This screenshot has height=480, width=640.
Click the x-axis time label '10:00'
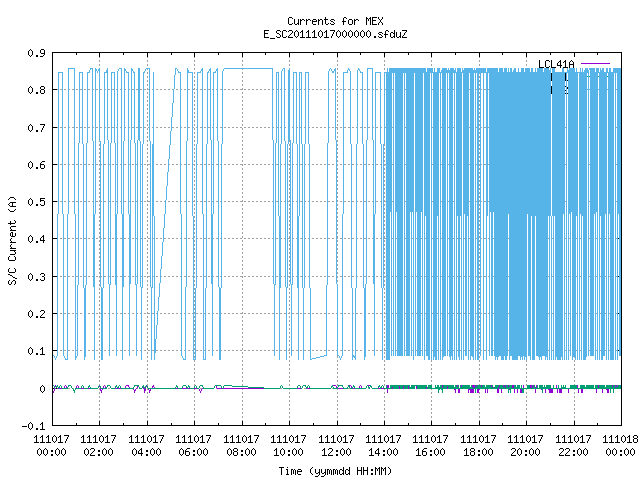click(289, 452)
